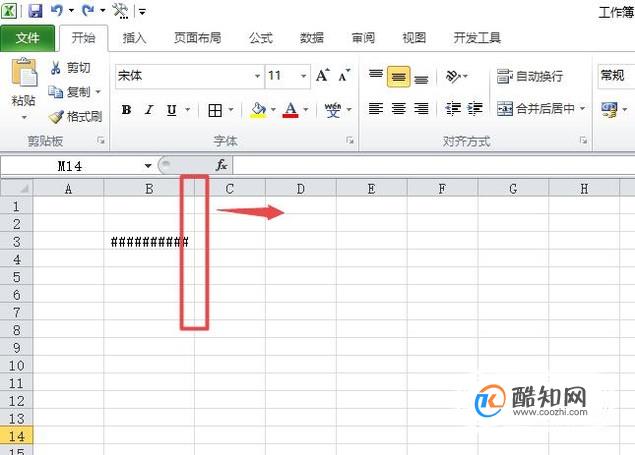
Task: Open the Name Box dropdown arrow
Action: [x=148, y=166]
